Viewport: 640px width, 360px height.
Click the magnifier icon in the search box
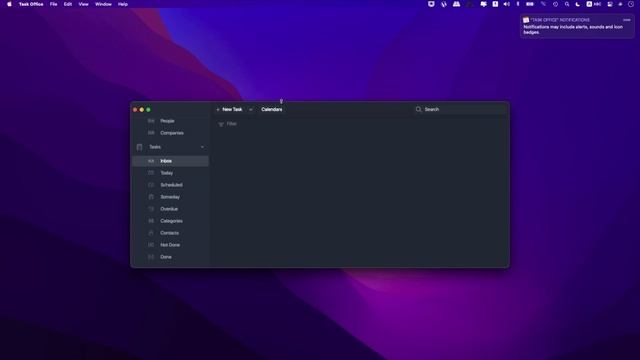[x=418, y=109]
